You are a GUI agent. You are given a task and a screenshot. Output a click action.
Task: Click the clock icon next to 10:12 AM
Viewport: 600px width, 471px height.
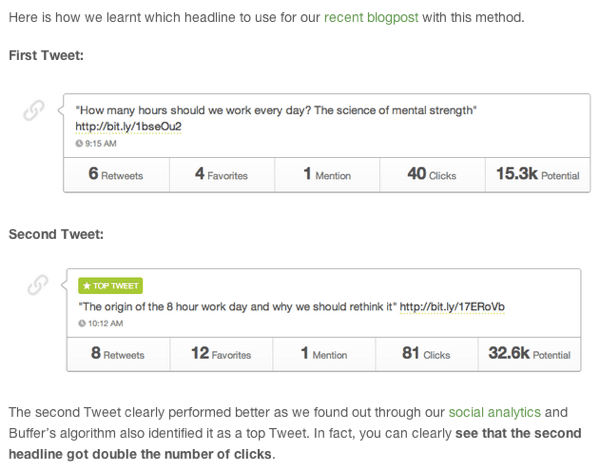click(82, 323)
